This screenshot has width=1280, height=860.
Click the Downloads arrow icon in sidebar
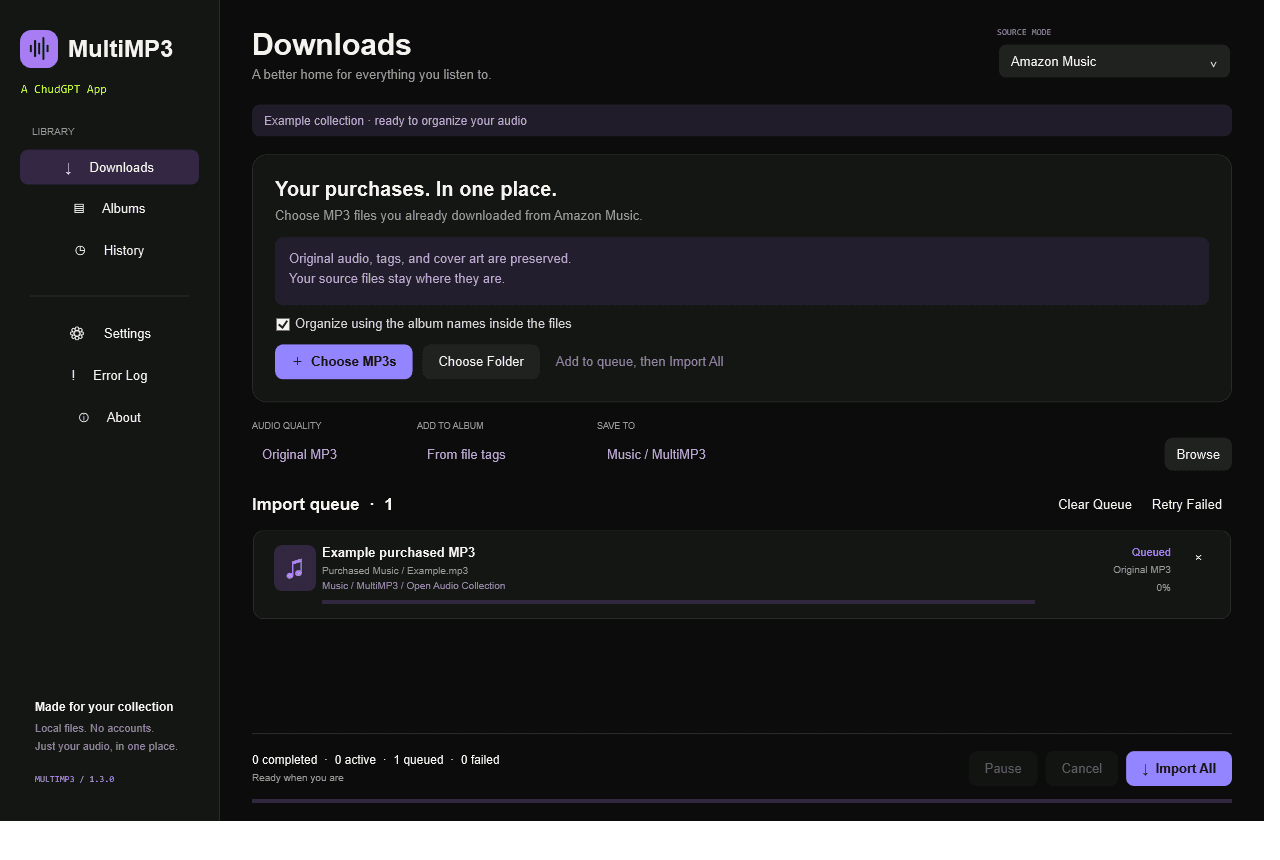click(x=68, y=168)
